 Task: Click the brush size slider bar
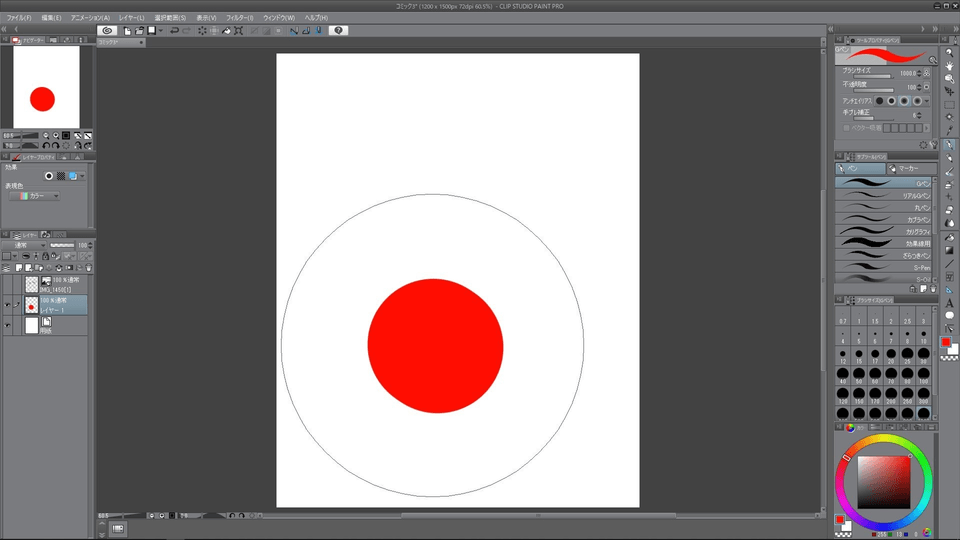pyautogui.click(x=870, y=77)
